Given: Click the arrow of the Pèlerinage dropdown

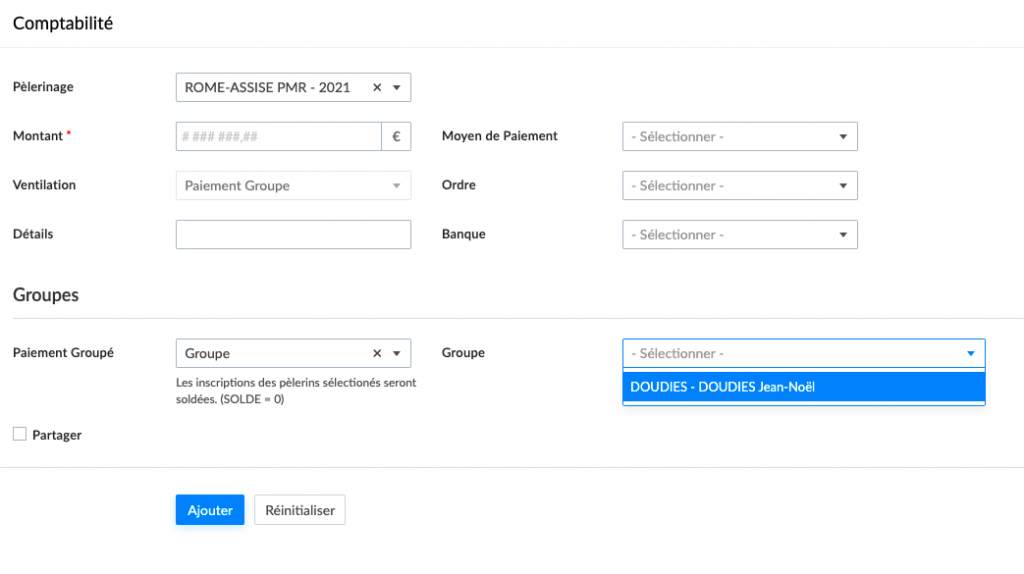Looking at the screenshot, I should tap(397, 88).
